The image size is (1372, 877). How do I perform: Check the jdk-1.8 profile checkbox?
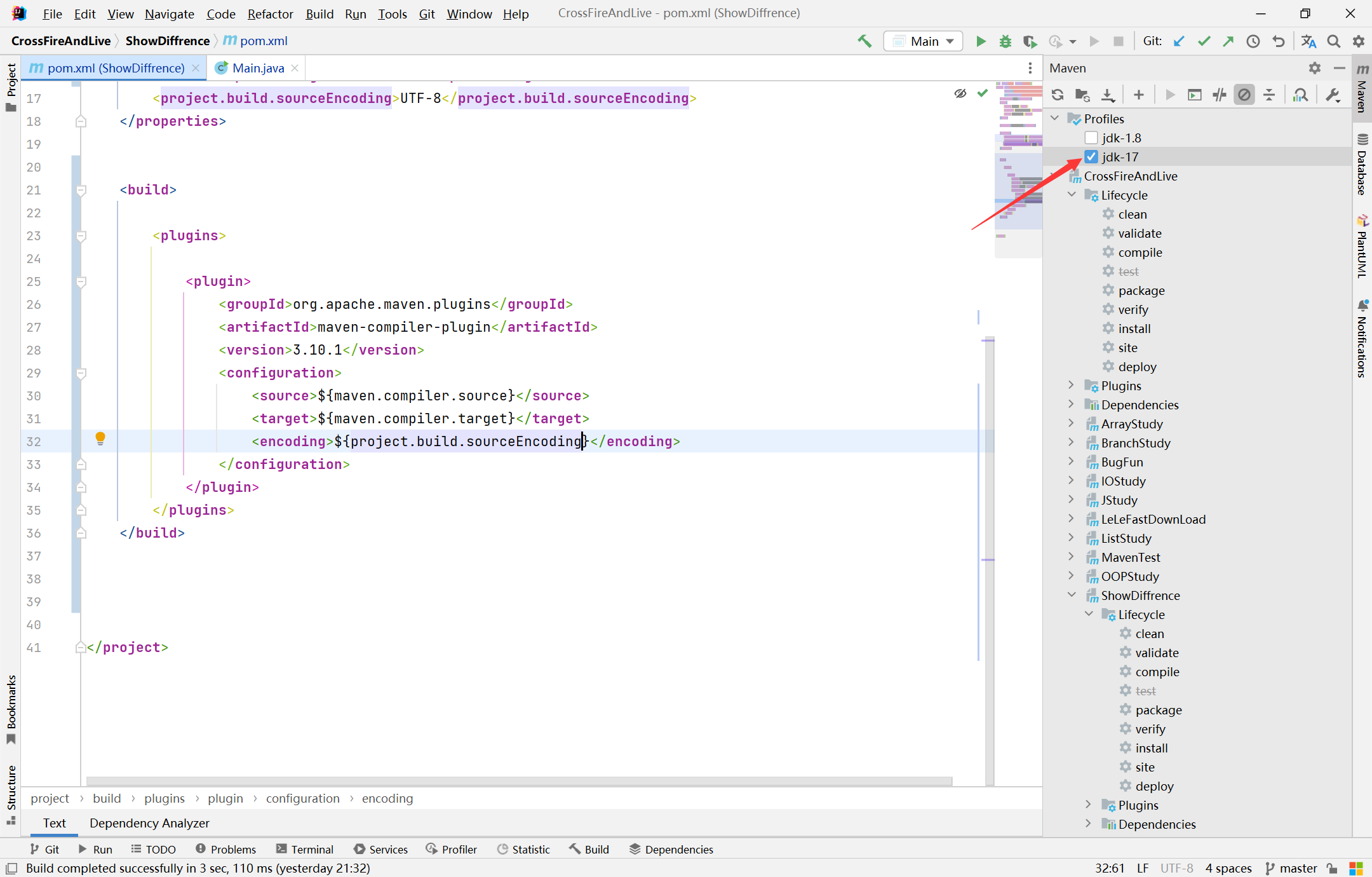(x=1091, y=138)
